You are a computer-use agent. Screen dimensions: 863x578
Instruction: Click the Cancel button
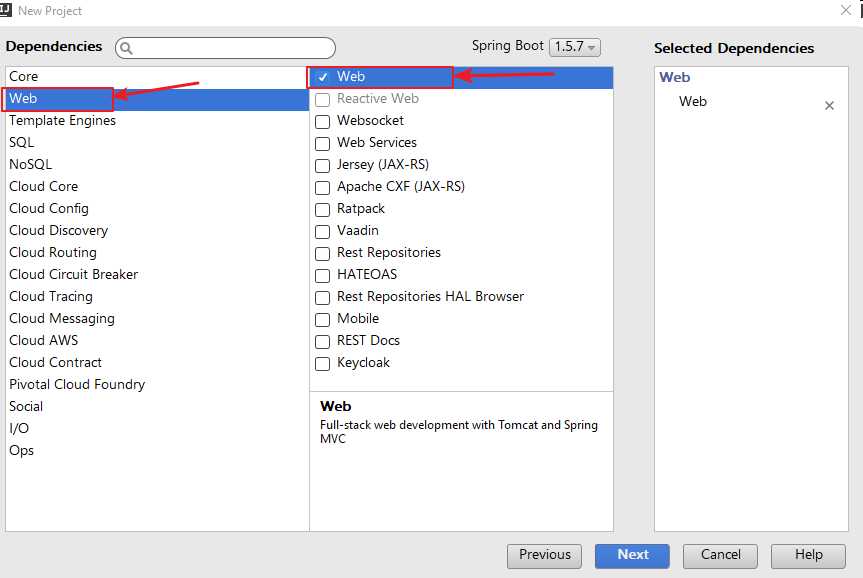click(x=720, y=555)
